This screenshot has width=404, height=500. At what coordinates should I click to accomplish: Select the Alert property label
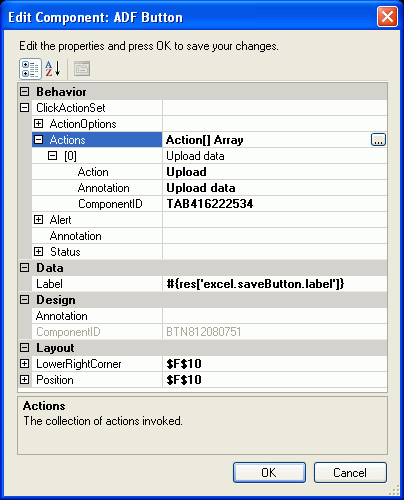coord(60,220)
